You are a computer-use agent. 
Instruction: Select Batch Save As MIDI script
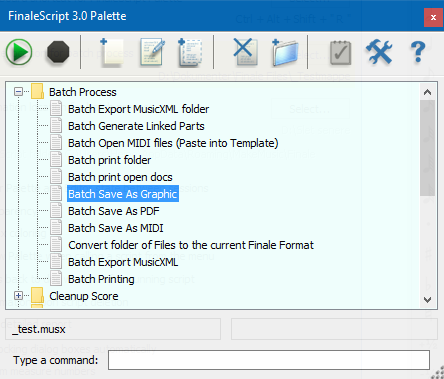tap(116, 228)
